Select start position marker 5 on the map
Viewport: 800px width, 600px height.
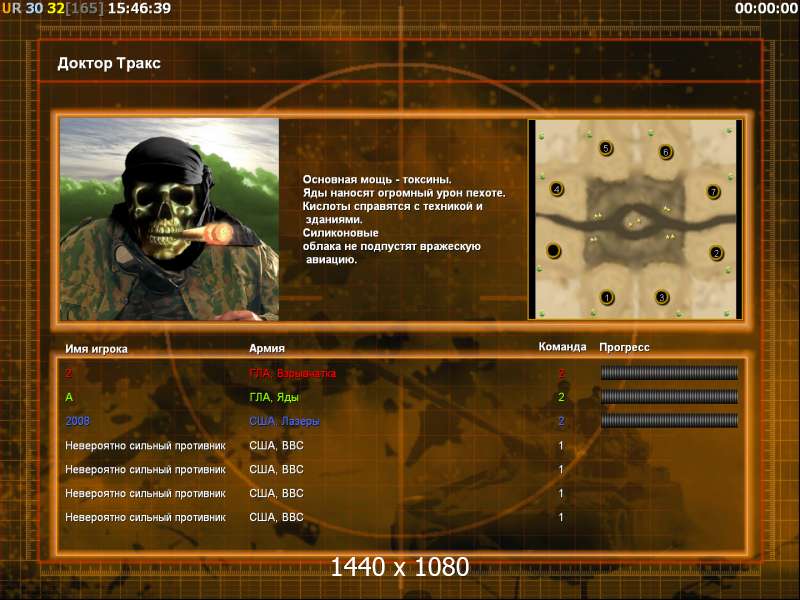click(606, 148)
